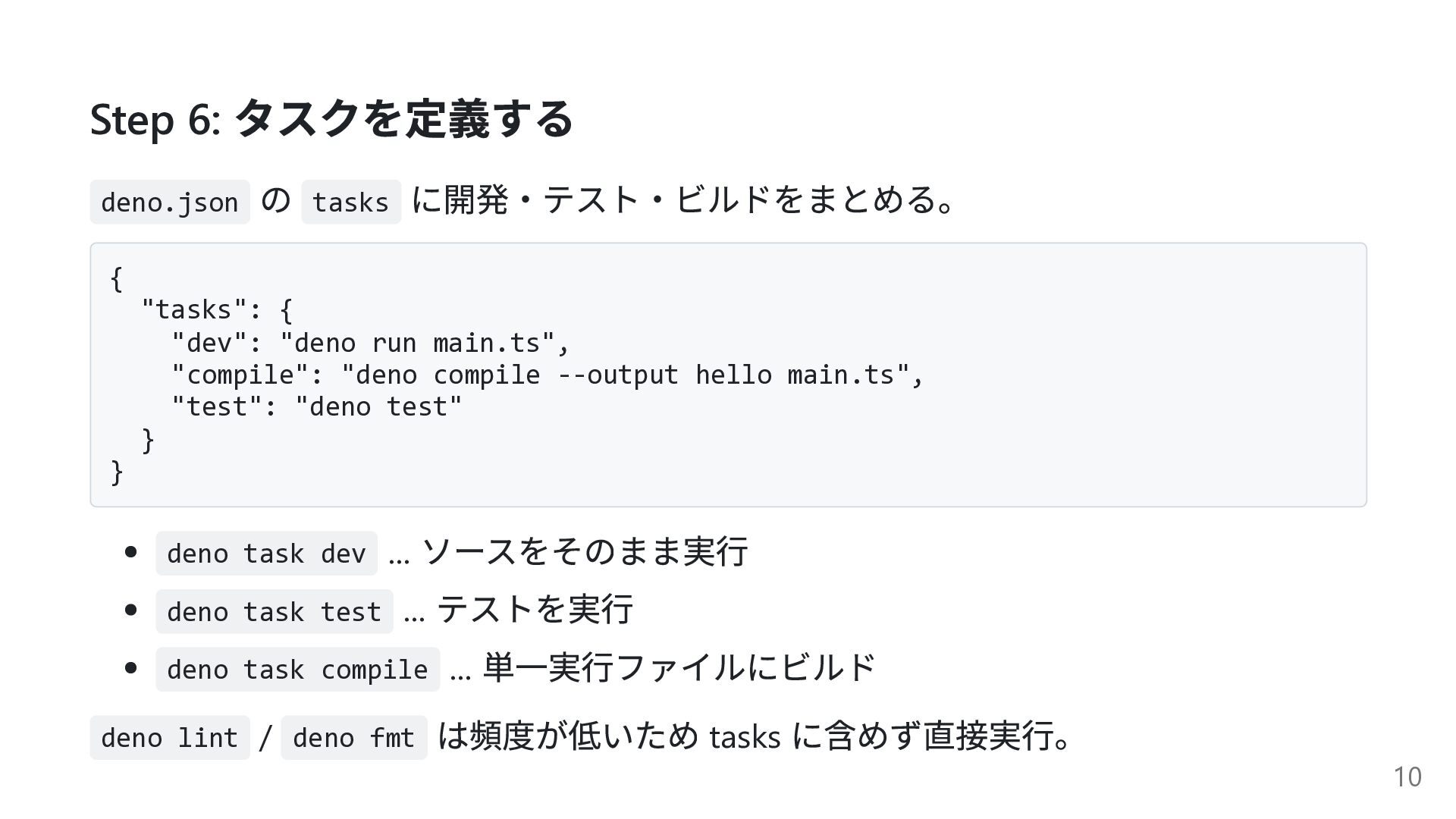This screenshot has width=1456, height=819.
Task: Click the '"dev": "deno run main.ts"' code line
Action: [x=370, y=343]
